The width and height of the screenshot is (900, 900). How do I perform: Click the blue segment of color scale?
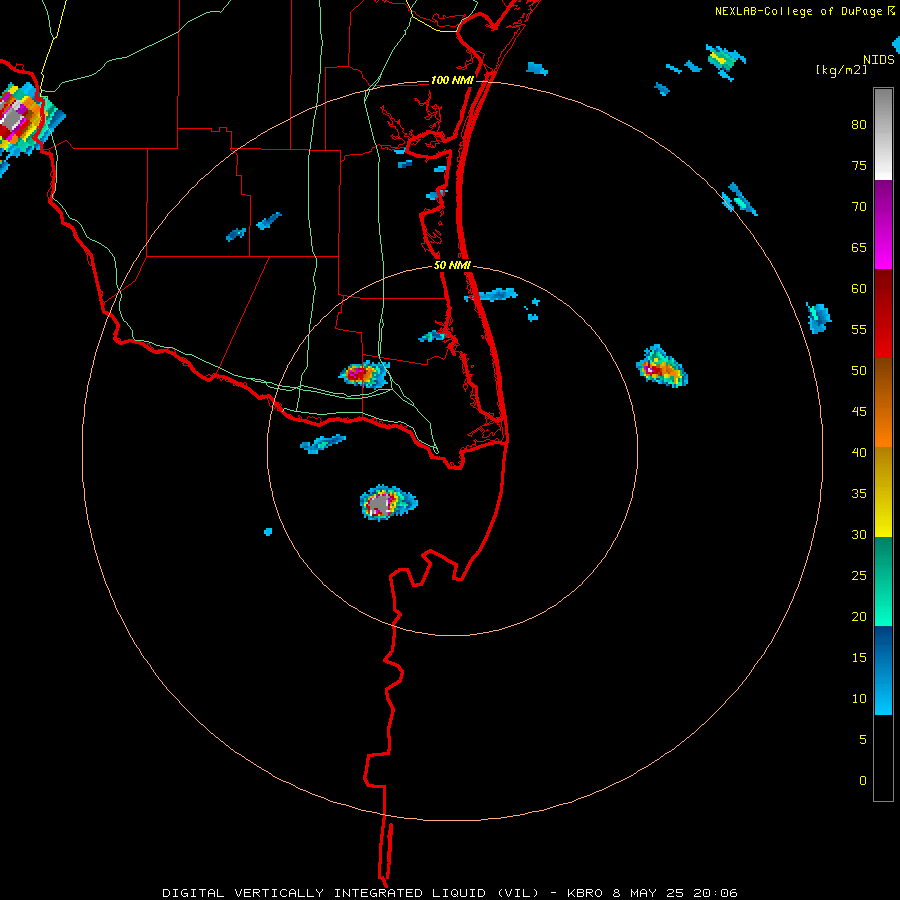click(883, 670)
